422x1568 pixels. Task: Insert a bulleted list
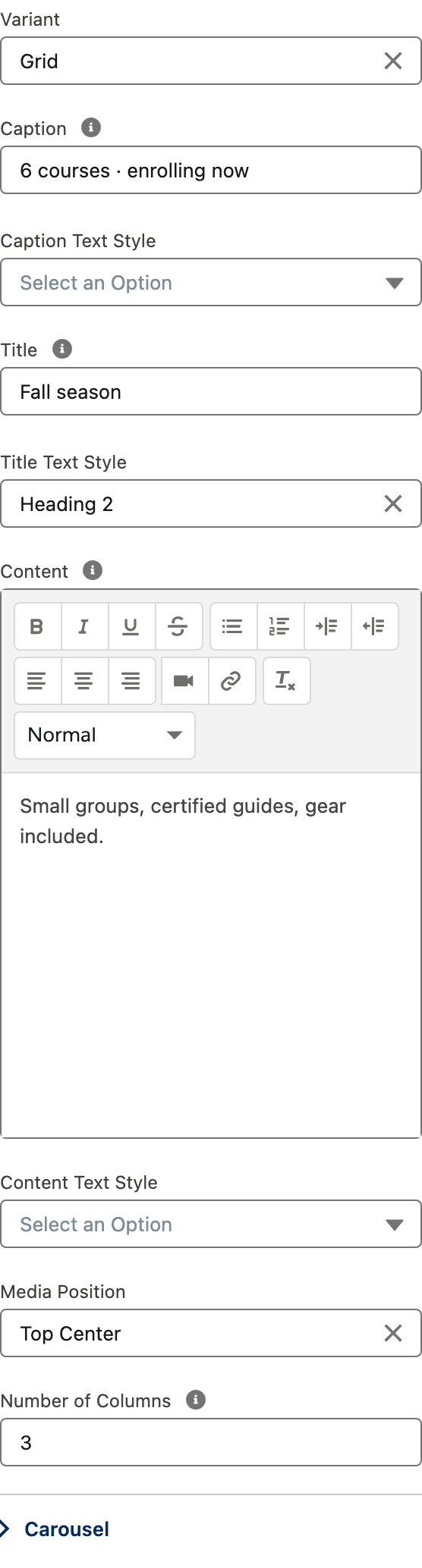click(233, 626)
